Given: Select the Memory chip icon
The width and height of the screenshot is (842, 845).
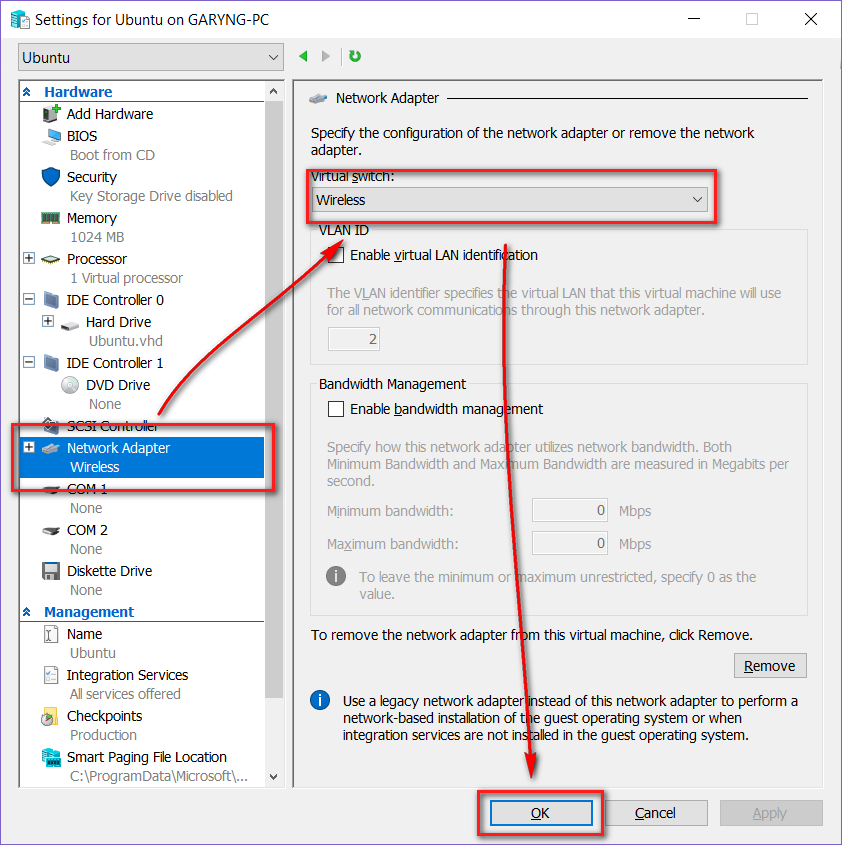Looking at the screenshot, I should [x=51, y=218].
